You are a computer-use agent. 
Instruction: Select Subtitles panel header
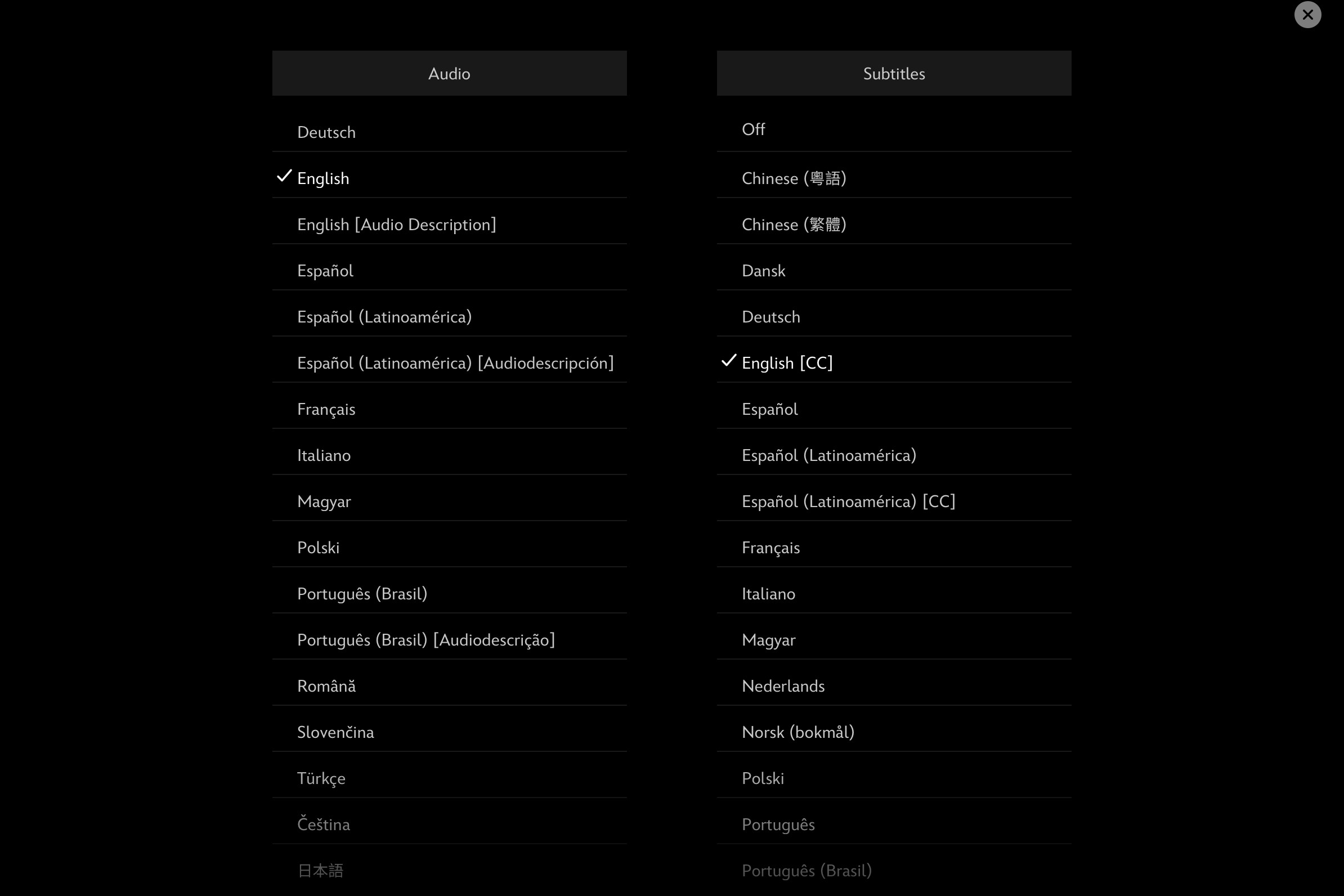894,73
